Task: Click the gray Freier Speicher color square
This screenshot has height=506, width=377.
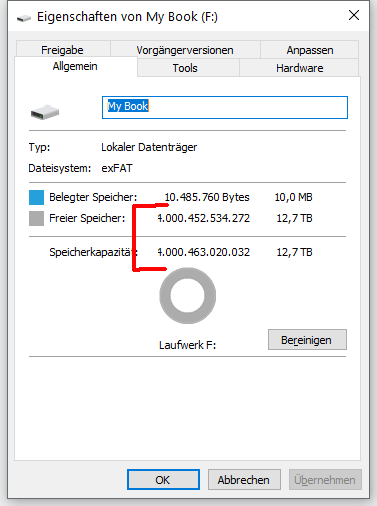Action: coord(36,218)
